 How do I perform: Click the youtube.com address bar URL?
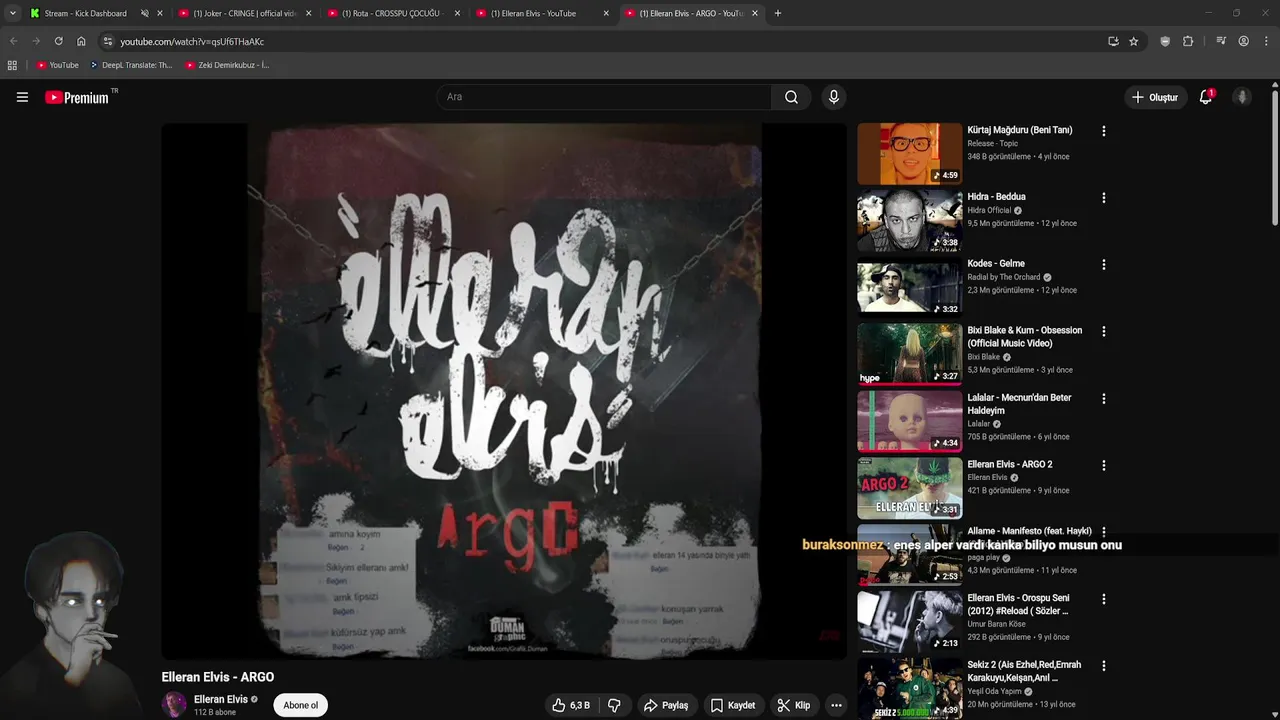tap(192, 42)
